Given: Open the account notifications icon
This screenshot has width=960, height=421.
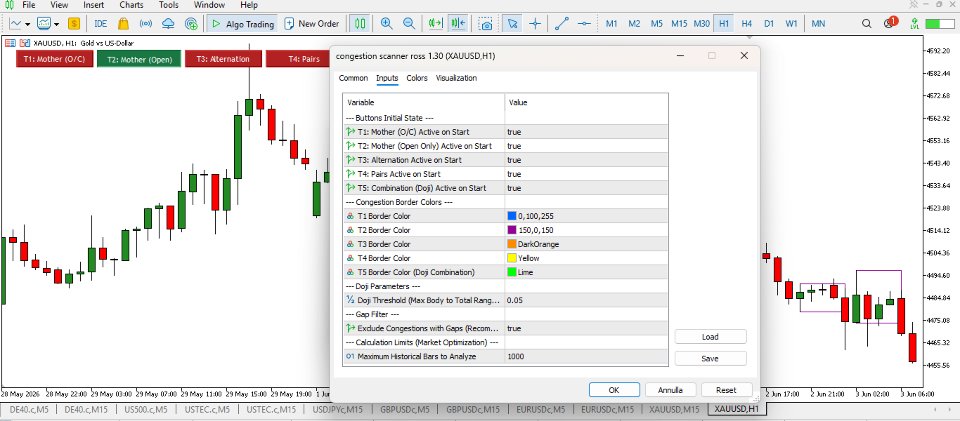Looking at the screenshot, I should click(890, 23).
